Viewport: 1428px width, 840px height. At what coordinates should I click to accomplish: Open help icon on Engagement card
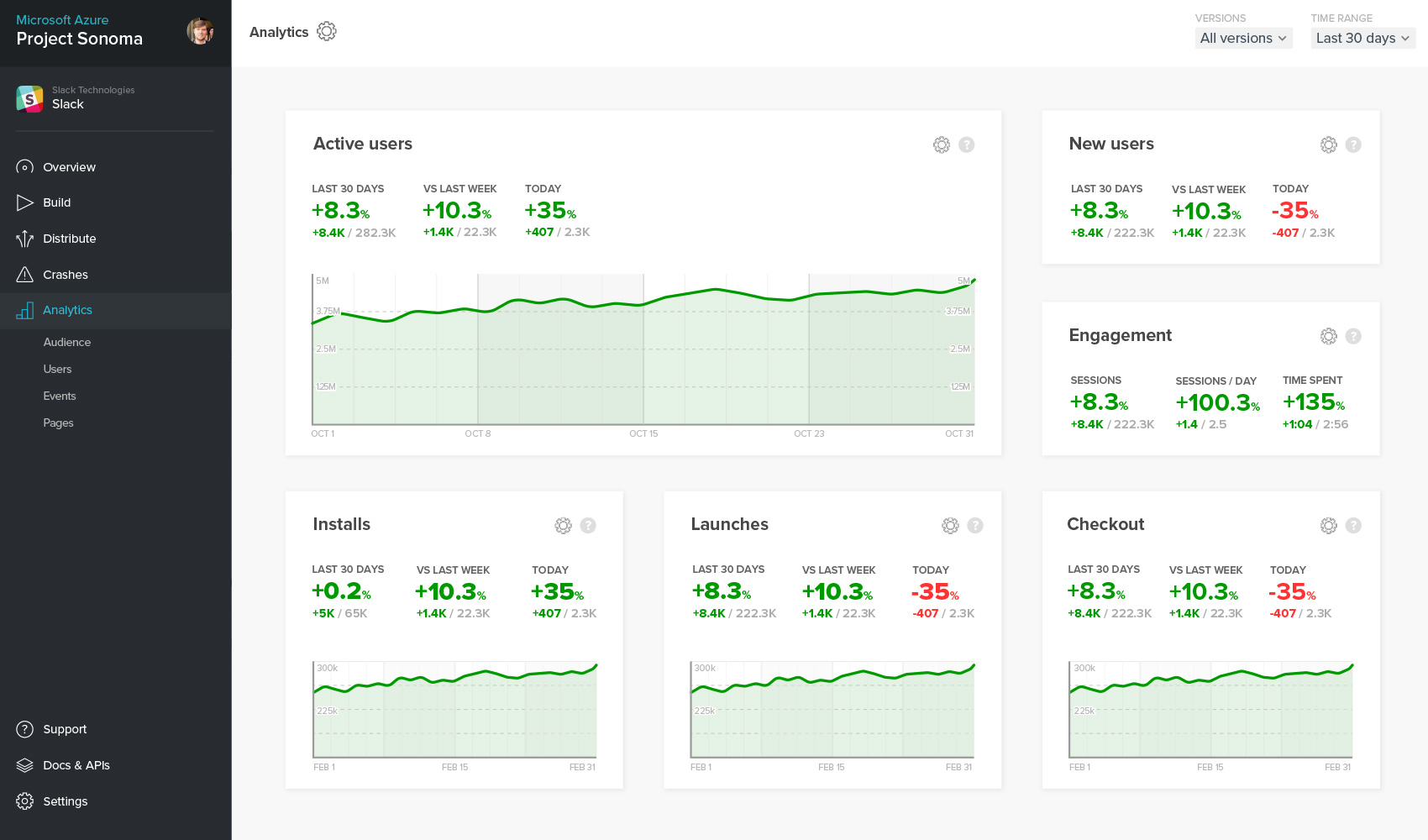(1353, 336)
